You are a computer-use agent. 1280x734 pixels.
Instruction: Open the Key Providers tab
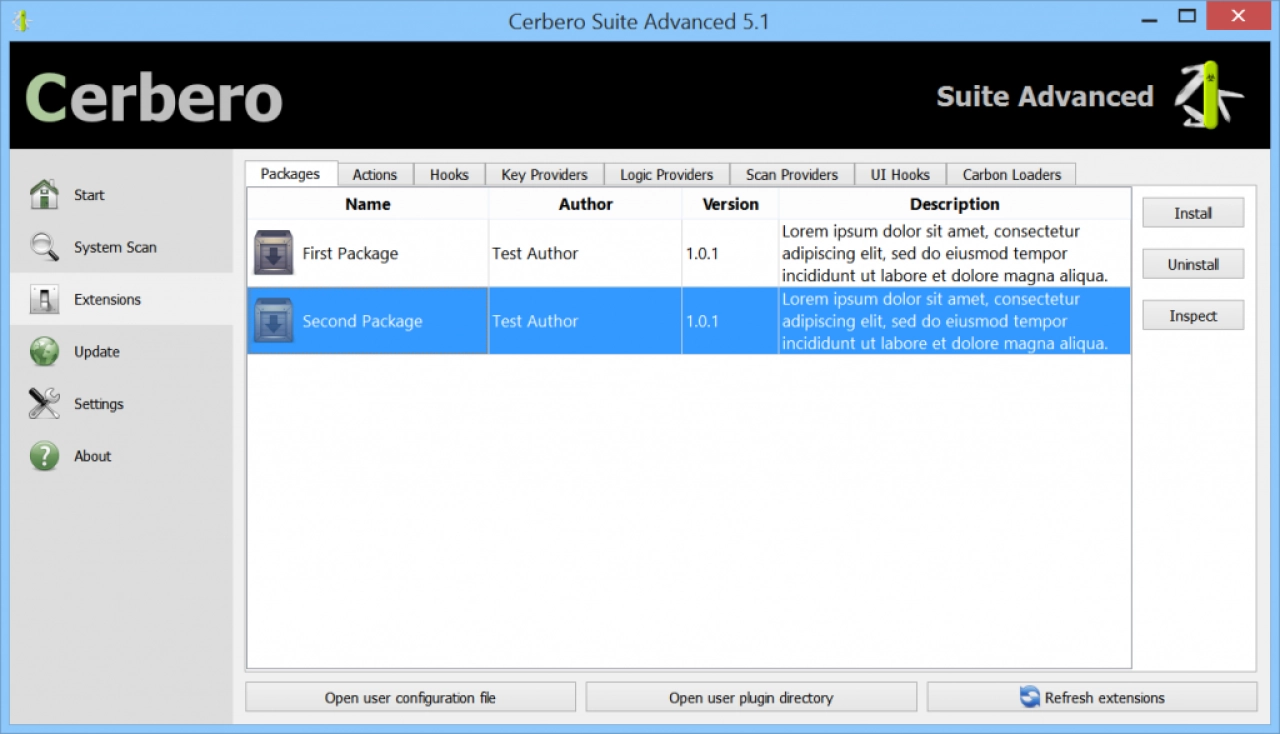point(545,174)
